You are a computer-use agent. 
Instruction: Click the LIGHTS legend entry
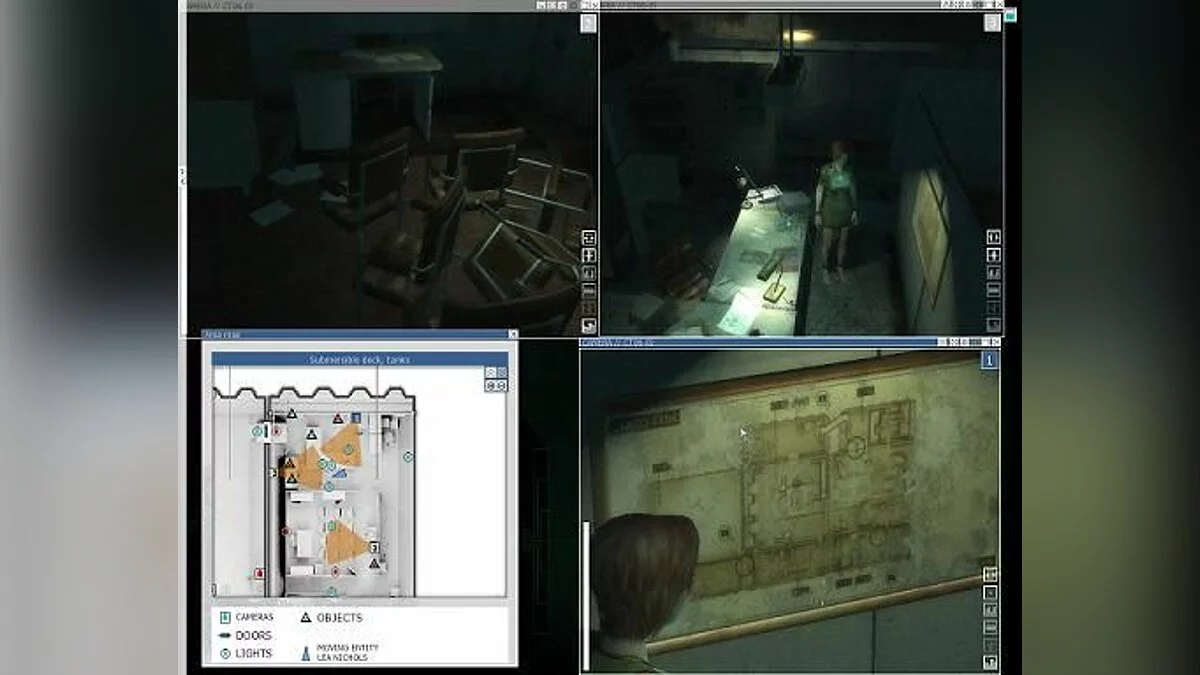(x=246, y=654)
